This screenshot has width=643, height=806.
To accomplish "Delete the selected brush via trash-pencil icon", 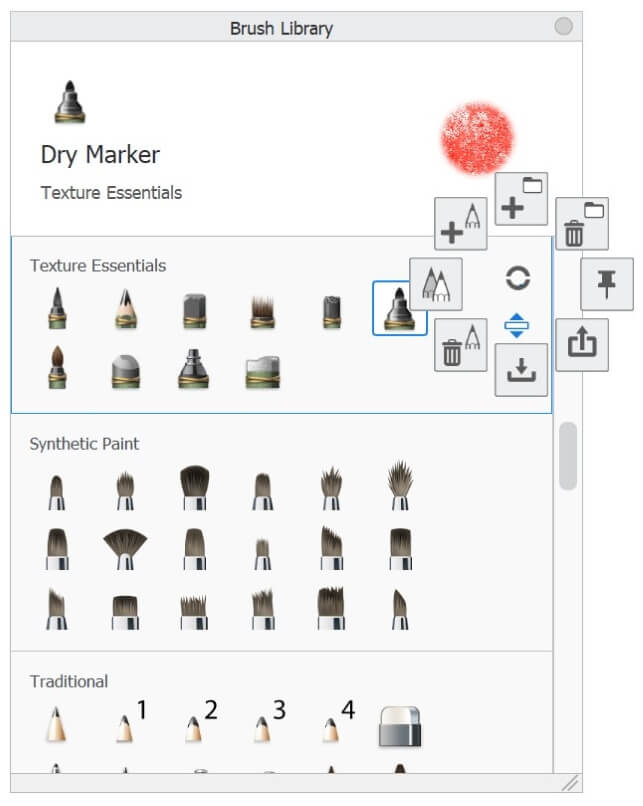I will (x=461, y=344).
